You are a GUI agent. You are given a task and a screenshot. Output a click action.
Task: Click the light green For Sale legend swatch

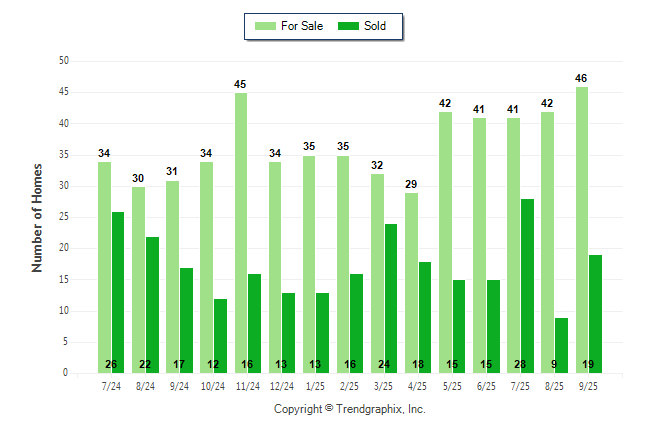pos(267,26)
